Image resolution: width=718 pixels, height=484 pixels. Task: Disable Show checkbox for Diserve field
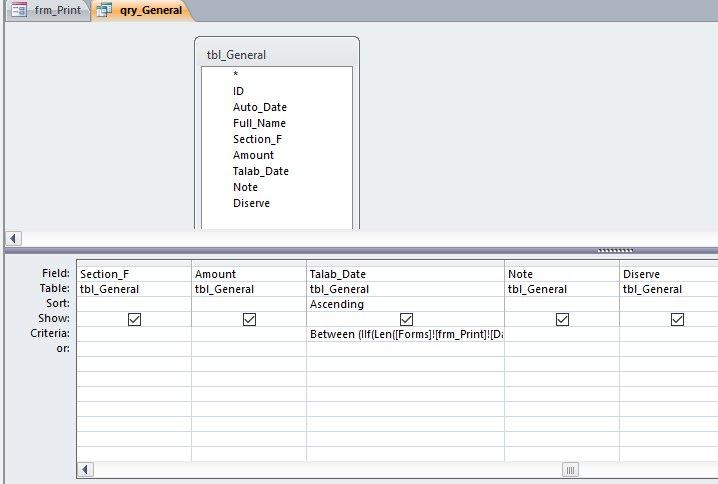click(677, 319)
